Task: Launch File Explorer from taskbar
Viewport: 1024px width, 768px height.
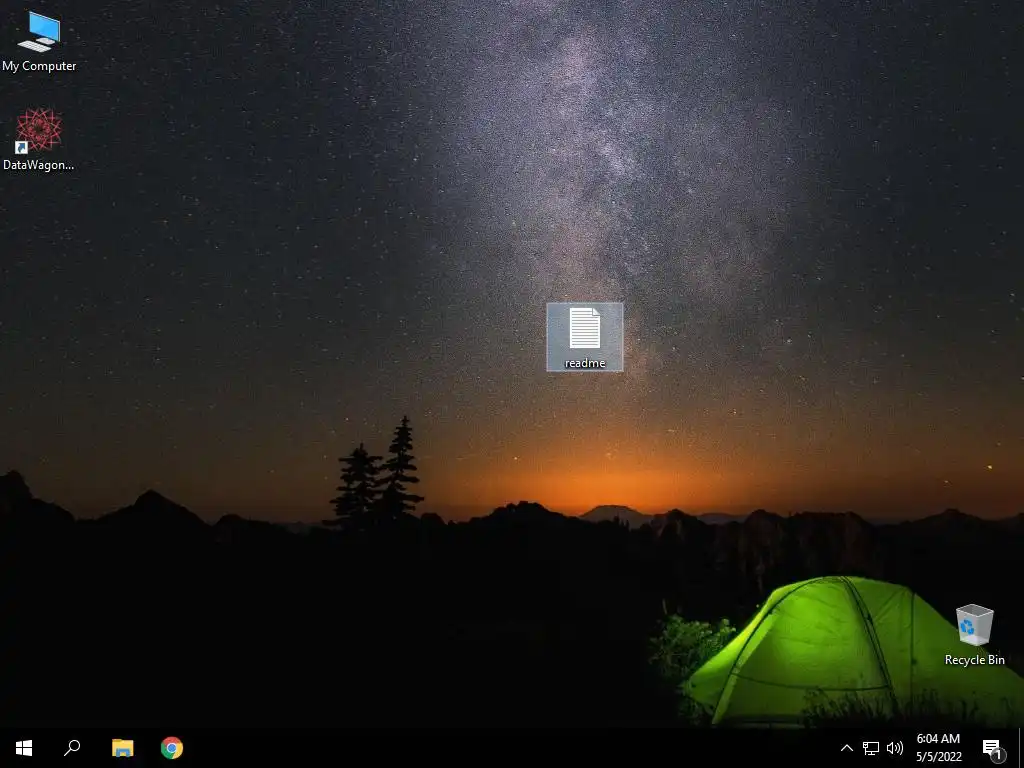Action: tap(122, 748)
